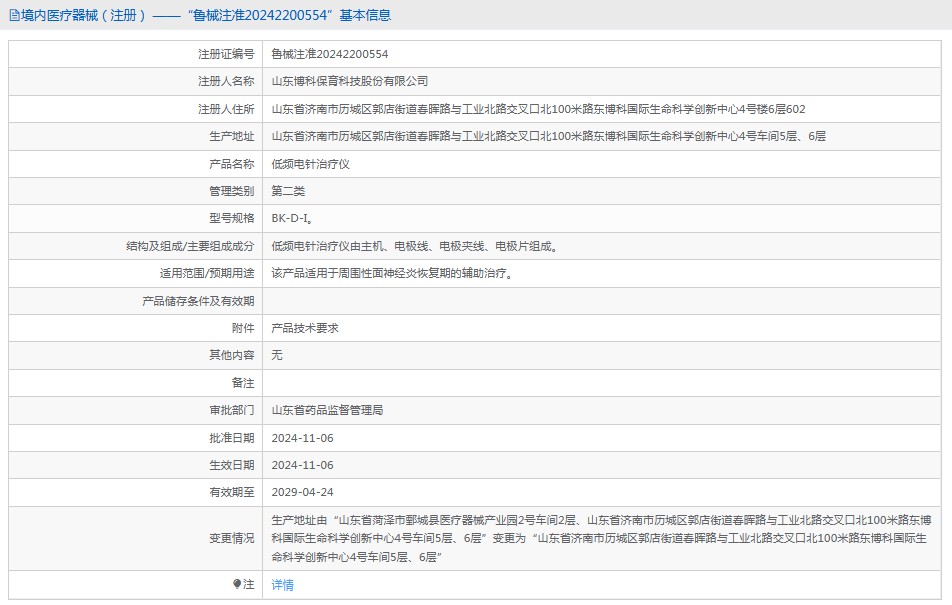Image resolution: width=952 pixels, height=605 pixels.
Task: Click the 其他内容 value 无
Action: pos(277,355)
